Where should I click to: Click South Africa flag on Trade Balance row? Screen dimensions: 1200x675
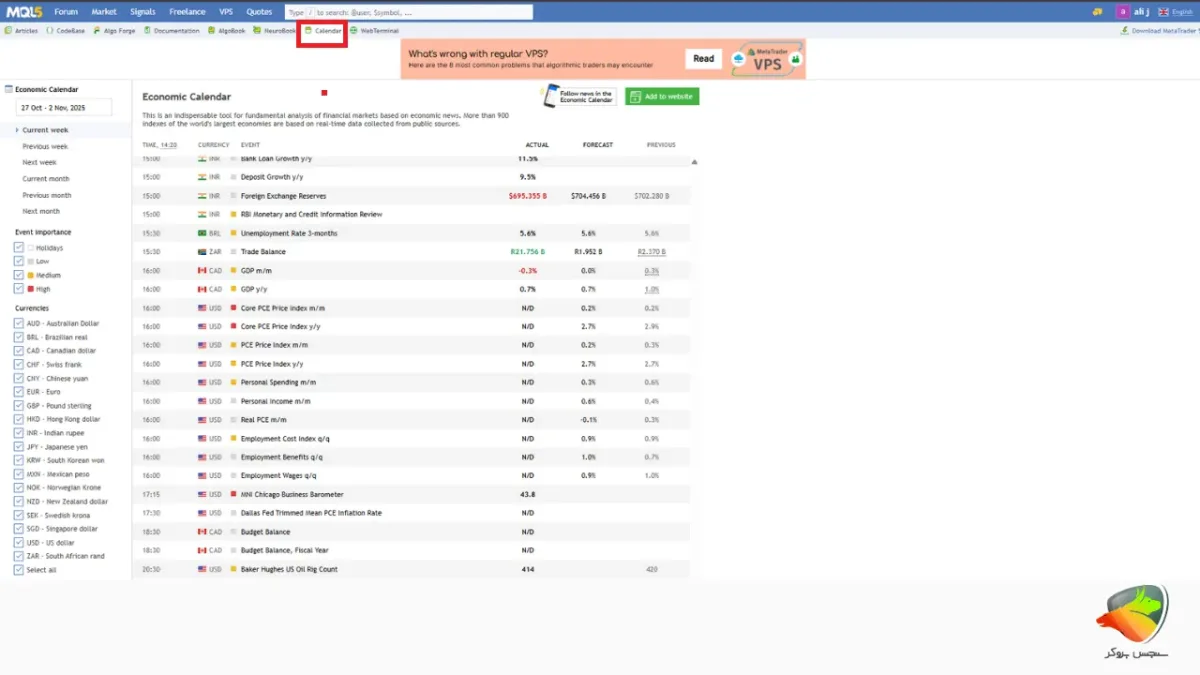[202, 252]
